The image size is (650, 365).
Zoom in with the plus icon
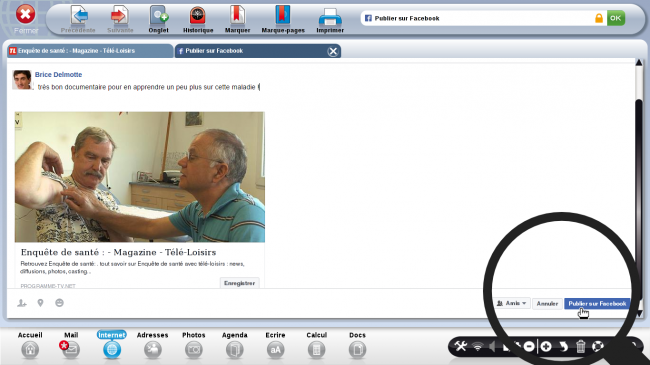coord(546,346)
